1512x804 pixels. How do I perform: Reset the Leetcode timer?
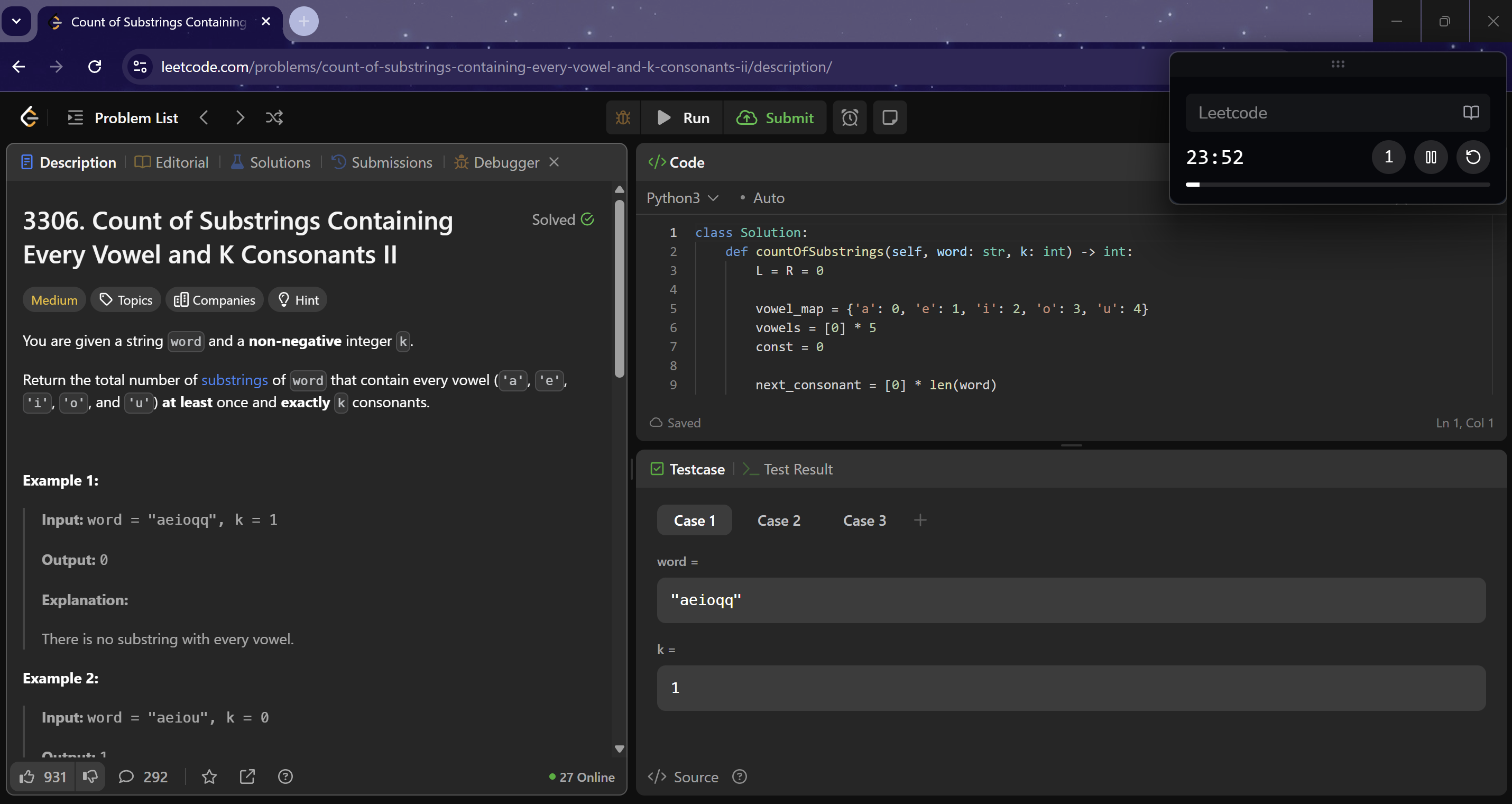click(x=1473, y=158)
